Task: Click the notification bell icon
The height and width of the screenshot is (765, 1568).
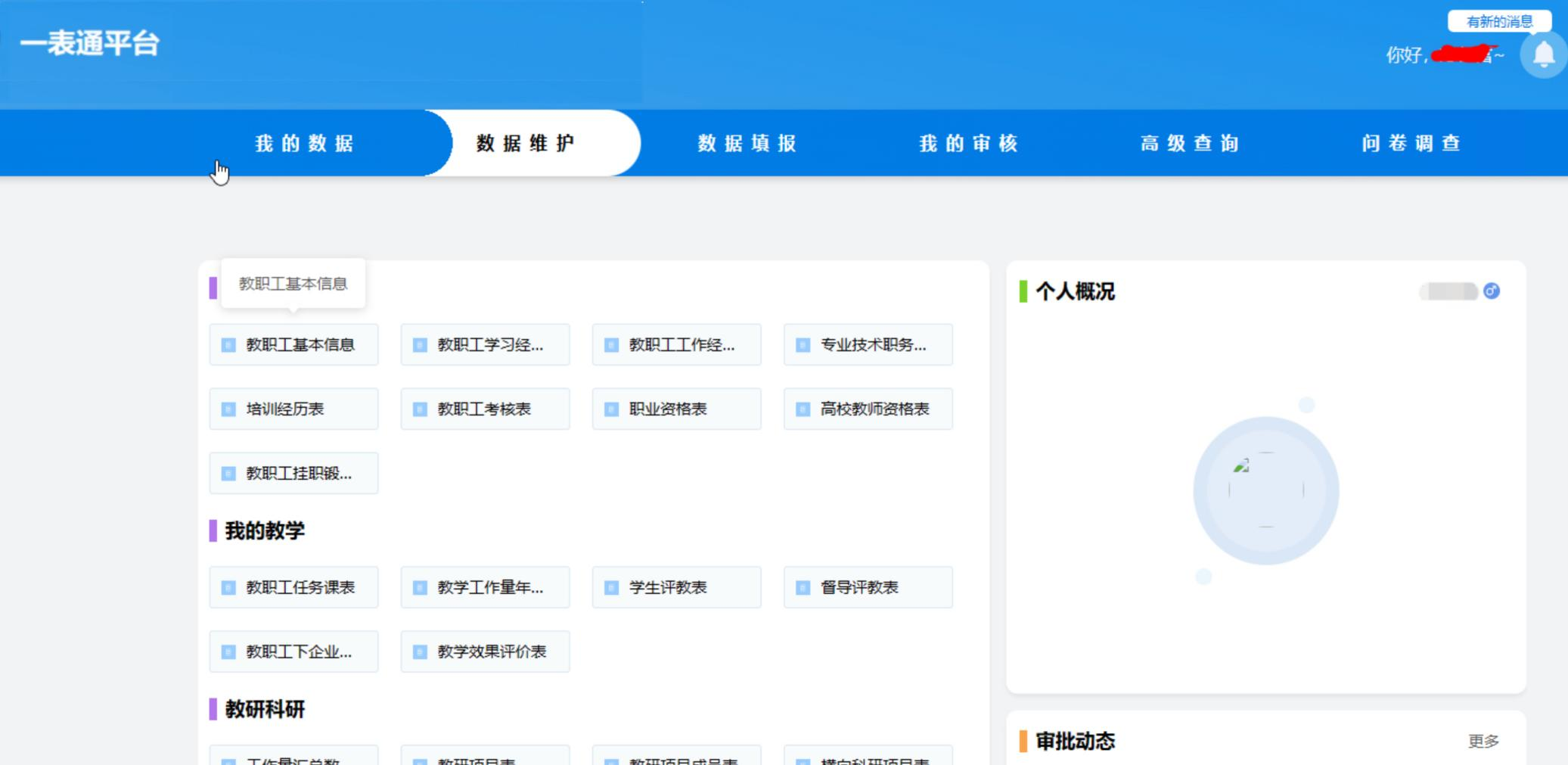Action: [x=1543, y=54]
